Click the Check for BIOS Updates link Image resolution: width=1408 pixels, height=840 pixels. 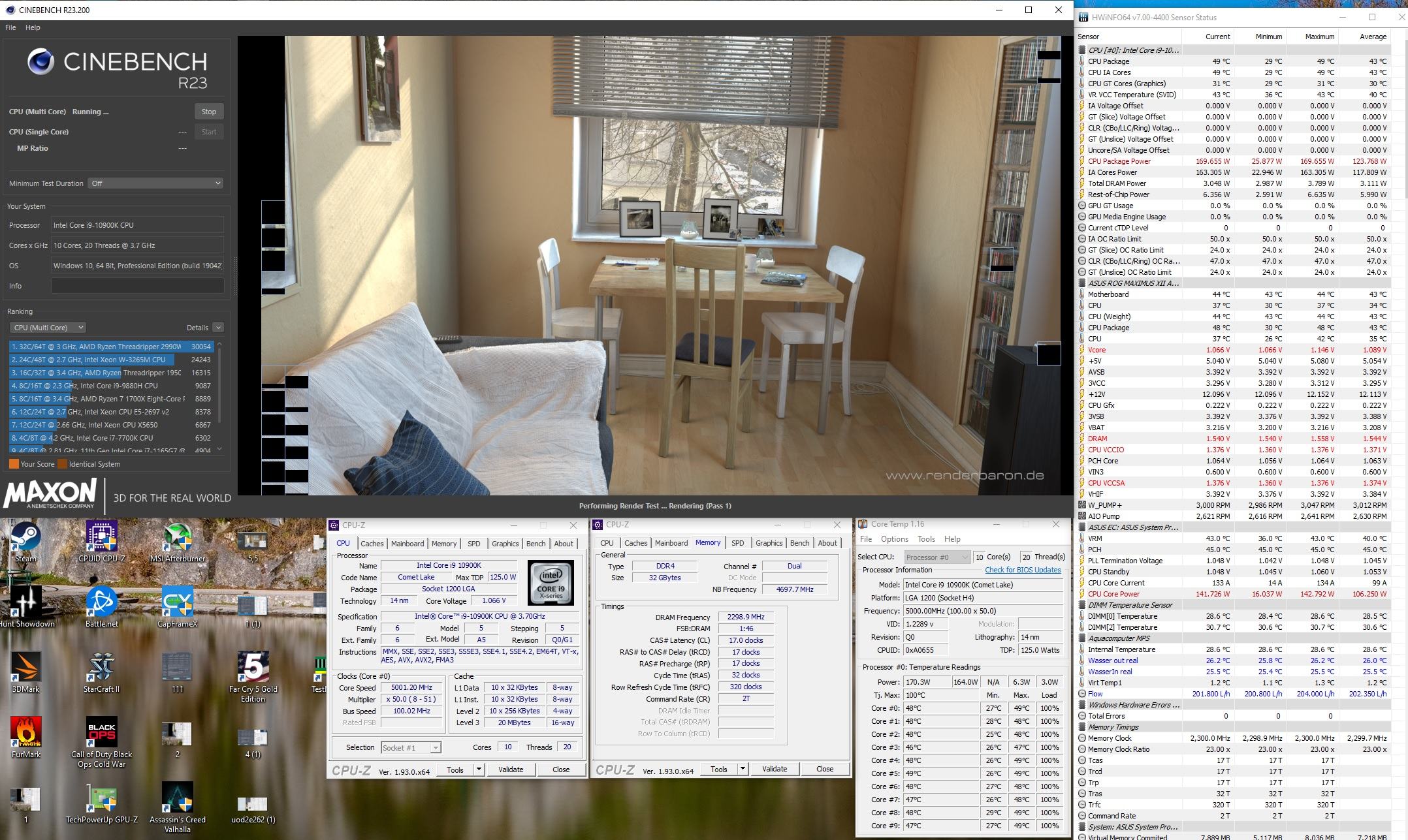pos(1023,570)
